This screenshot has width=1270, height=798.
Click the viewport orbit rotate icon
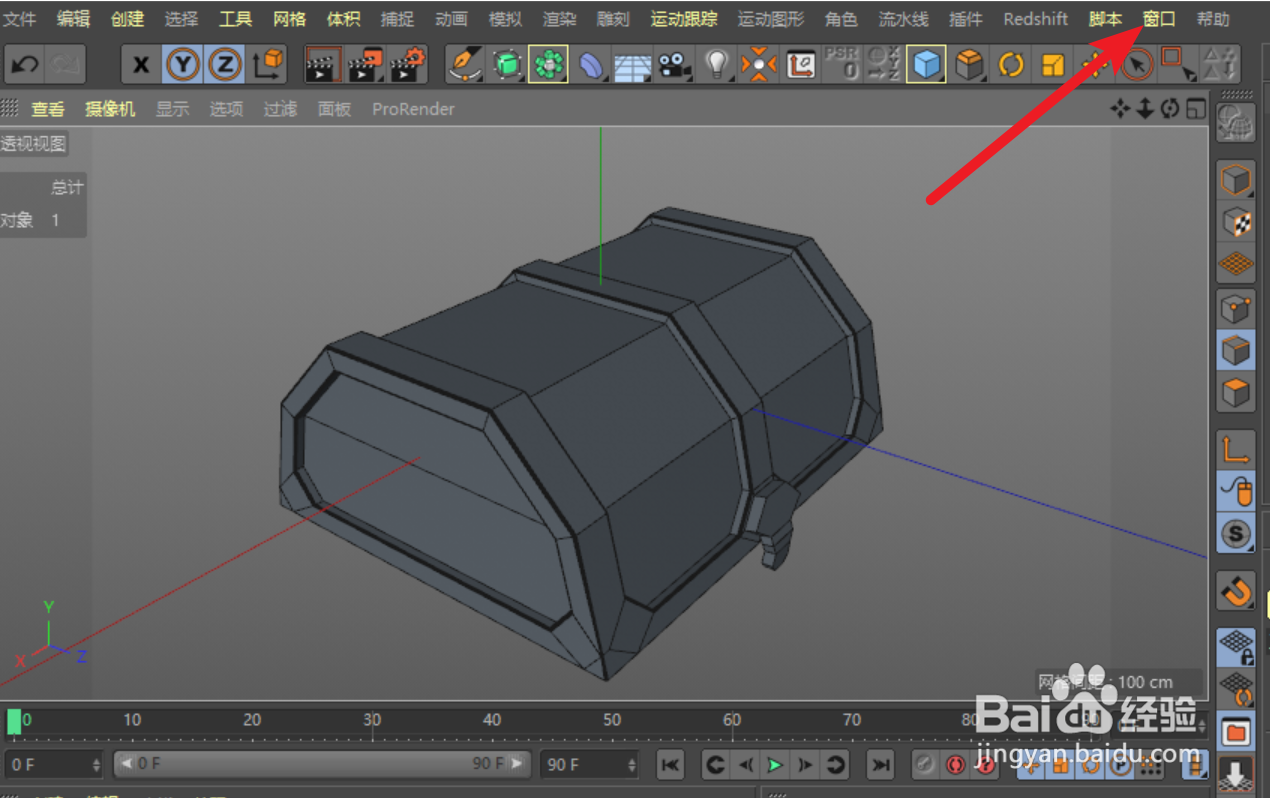[1170, 109]
